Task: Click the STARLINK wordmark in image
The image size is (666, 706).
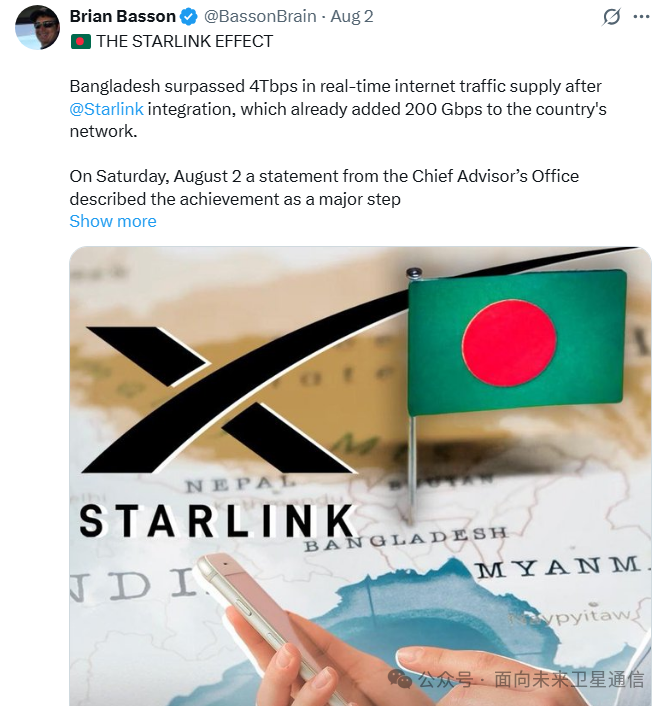Action: 217,521
